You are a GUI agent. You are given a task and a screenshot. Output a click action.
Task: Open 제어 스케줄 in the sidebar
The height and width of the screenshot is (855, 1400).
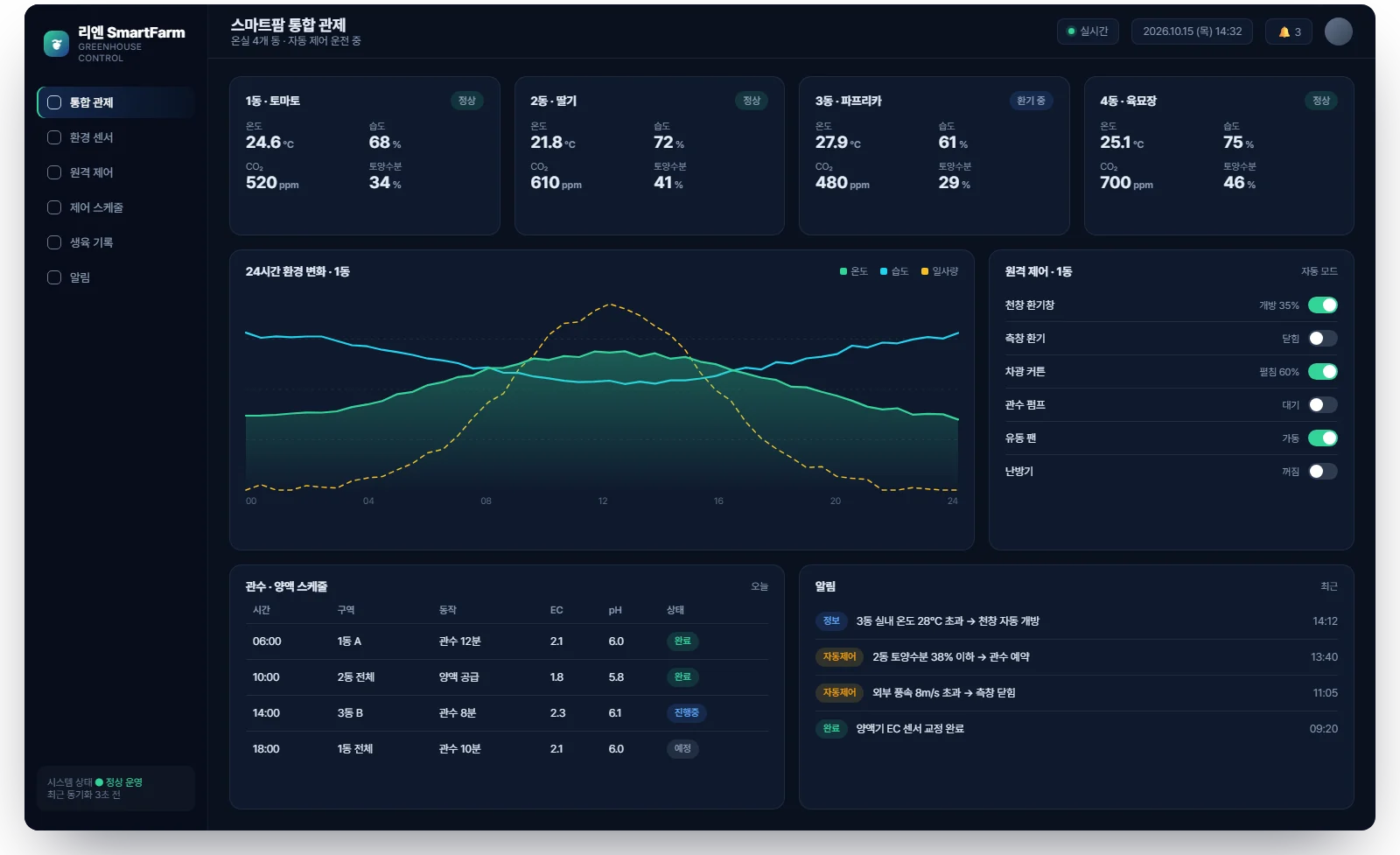point(115,207)
